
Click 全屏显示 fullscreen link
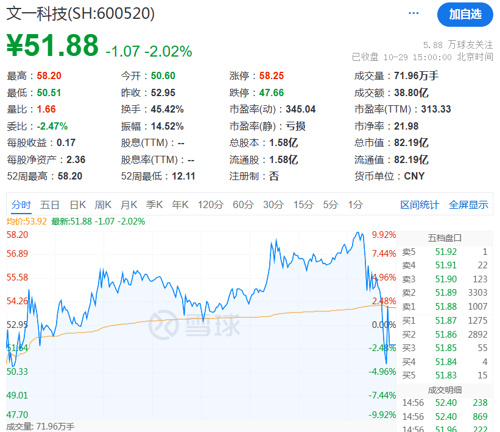tap(468, 205)
